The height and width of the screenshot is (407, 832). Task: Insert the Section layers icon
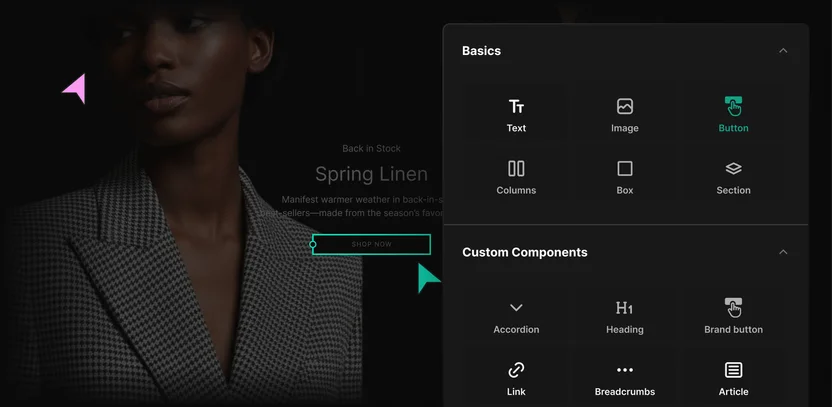tap(733, 169)
